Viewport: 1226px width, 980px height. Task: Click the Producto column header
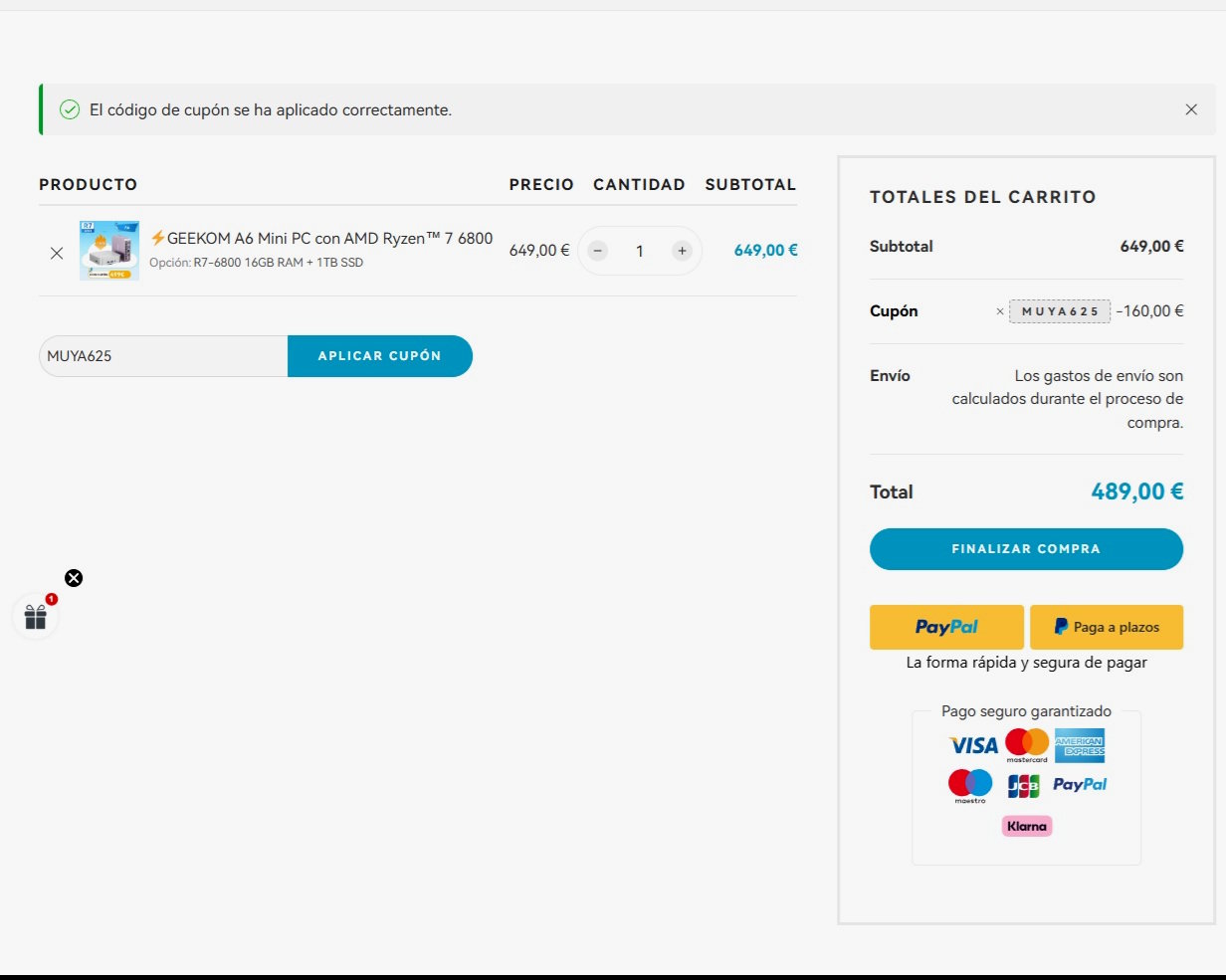coord(89,184)
